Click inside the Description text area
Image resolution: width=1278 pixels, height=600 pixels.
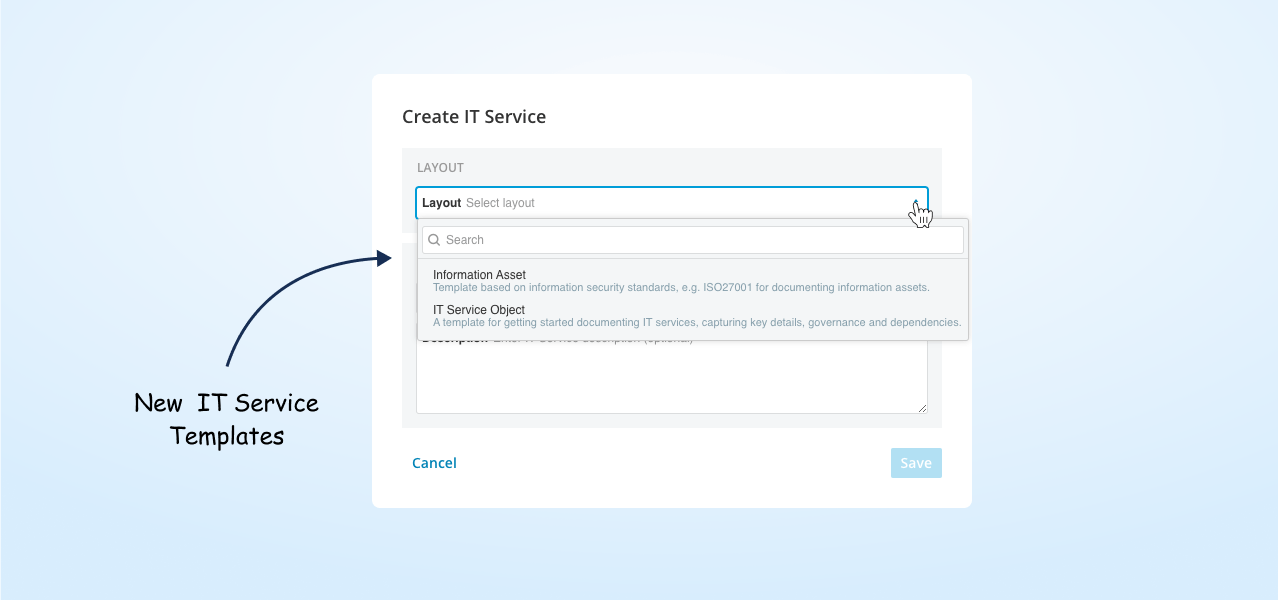[671, 377]
